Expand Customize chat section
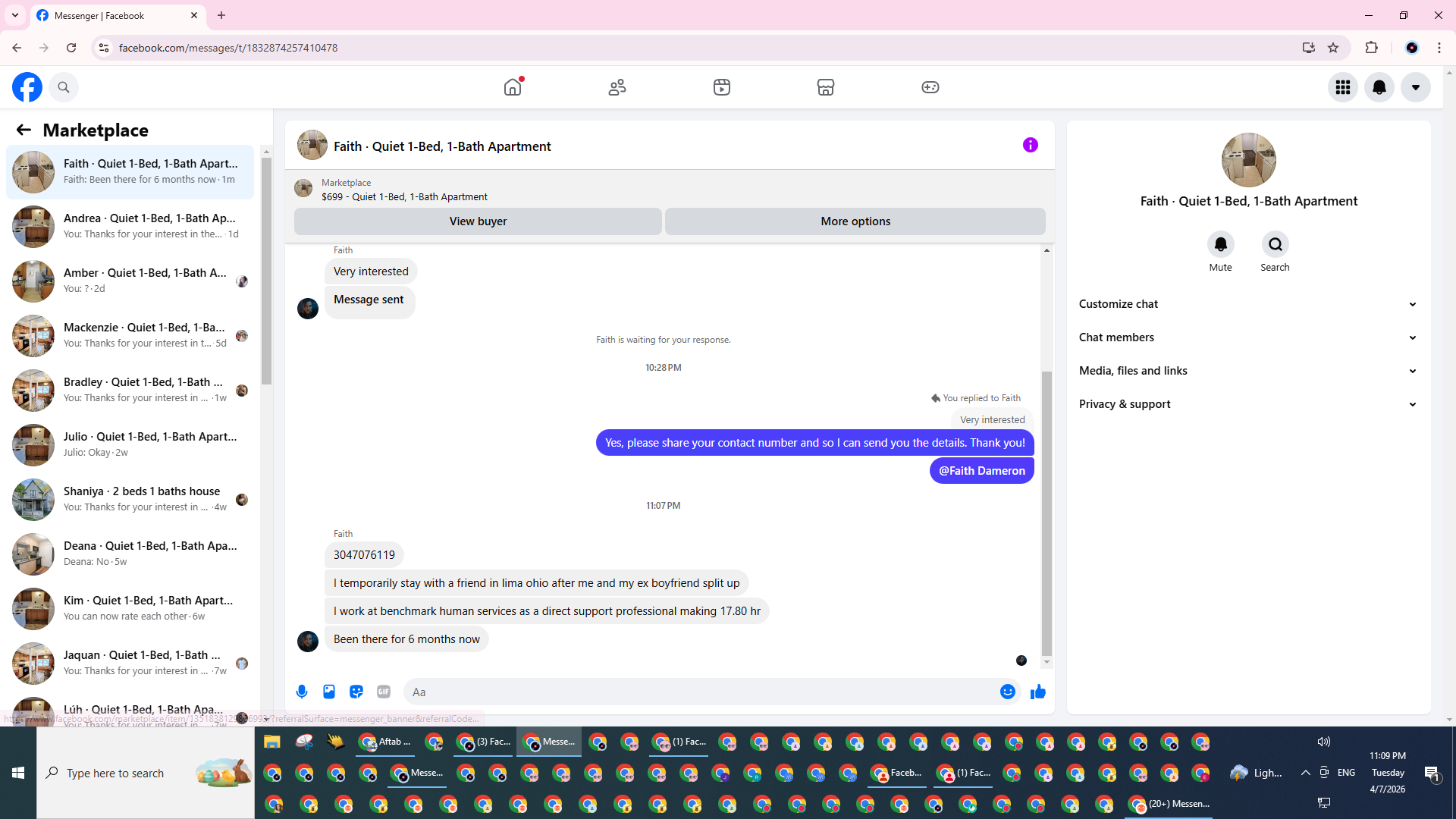Image resolution: width=1456 pixels, height=819 pixels. pos(1248,304)
